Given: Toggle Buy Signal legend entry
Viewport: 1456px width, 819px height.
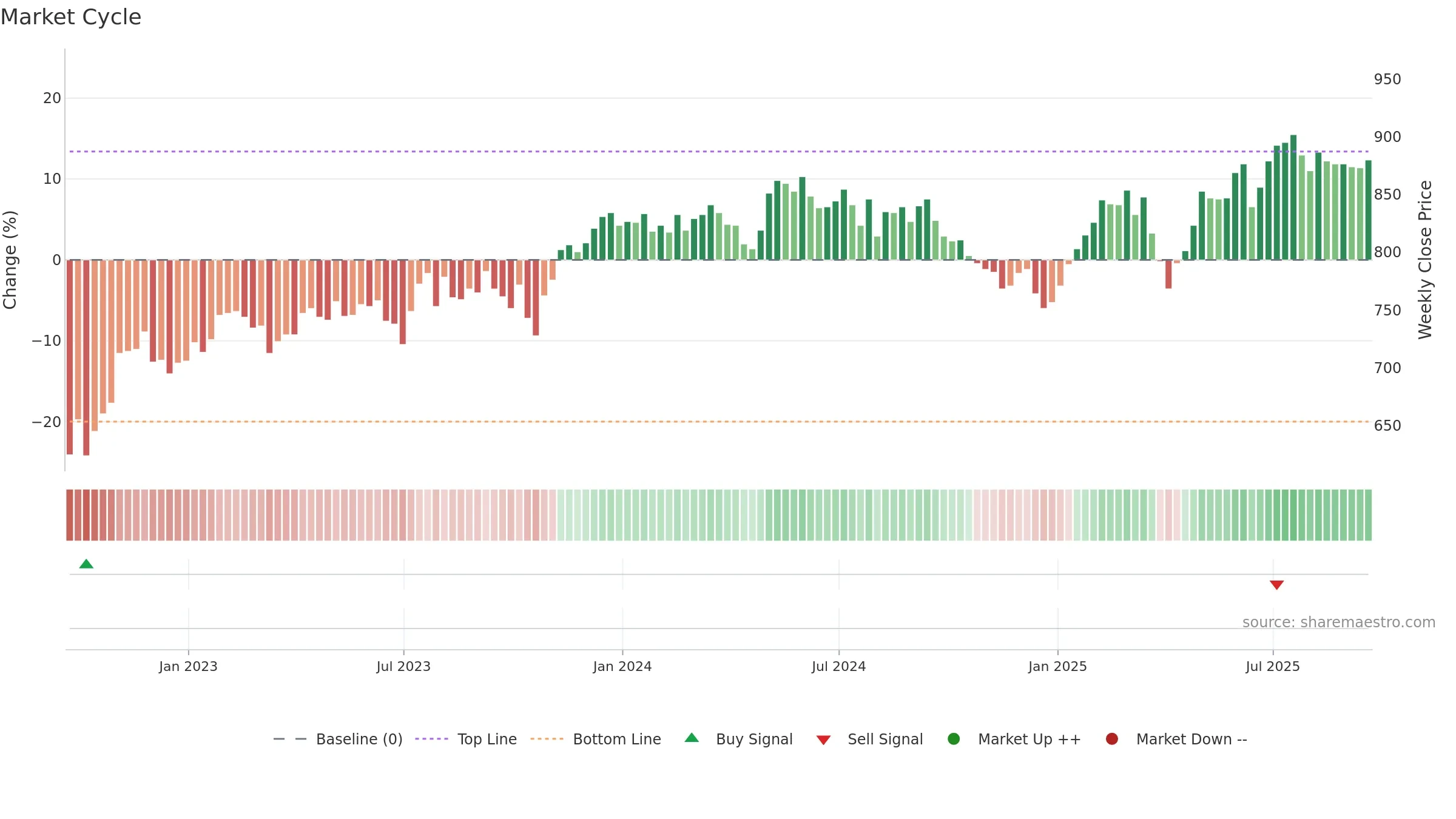Looking at the screenshot, I should tap(738, 739).
